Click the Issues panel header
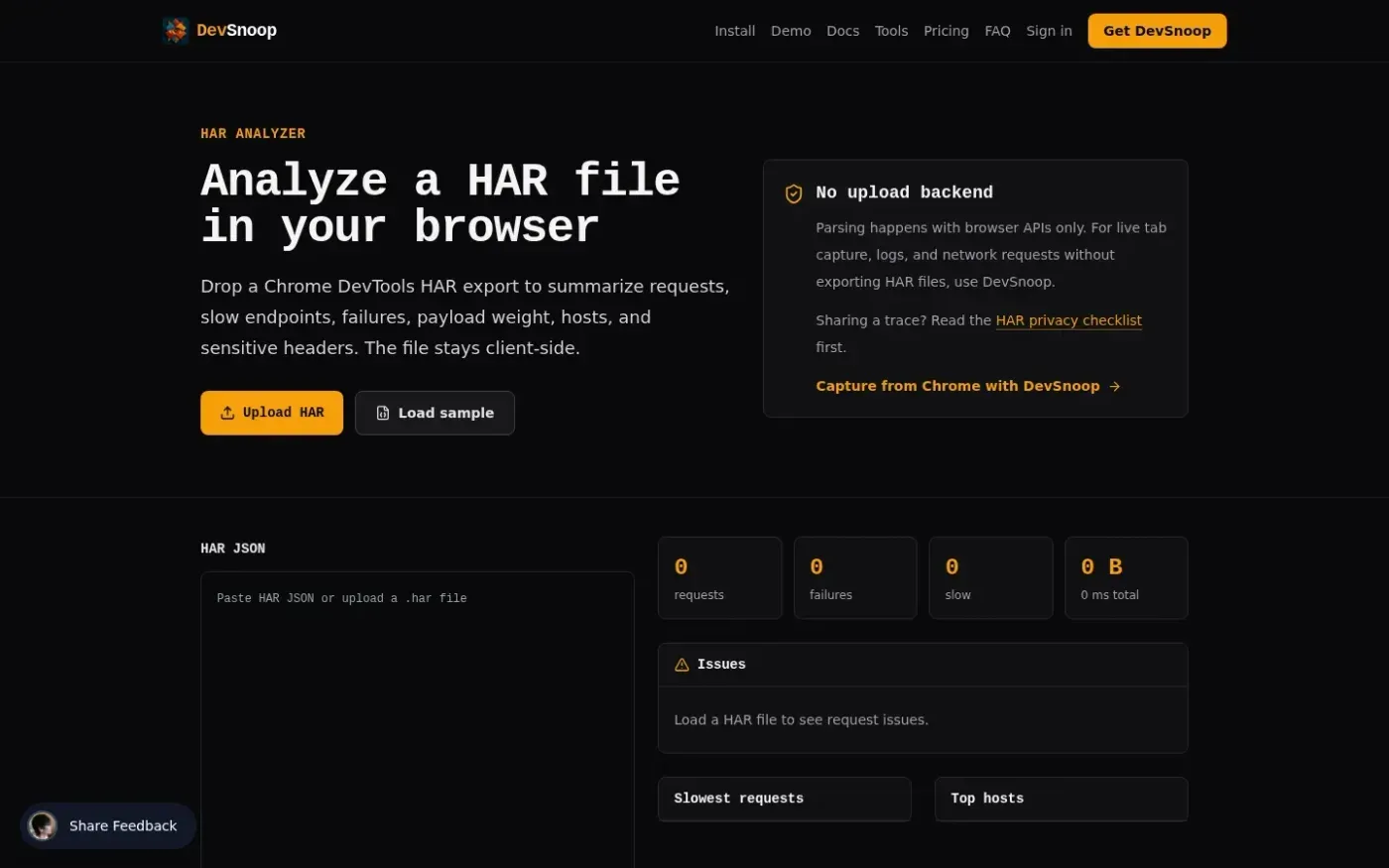The image size is (1389, 868). pos(923,665)
